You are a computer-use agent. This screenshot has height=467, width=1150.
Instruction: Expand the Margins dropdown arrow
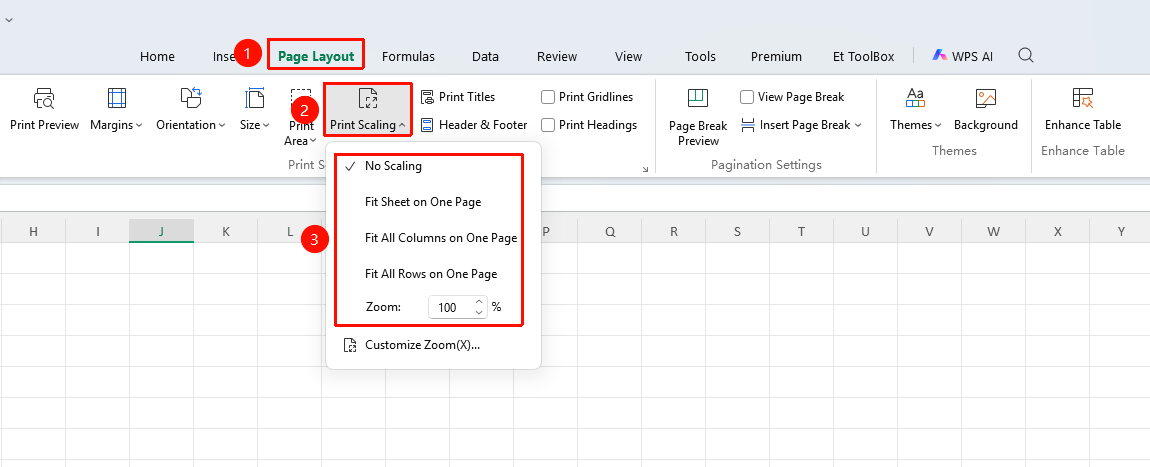point(139,125)
